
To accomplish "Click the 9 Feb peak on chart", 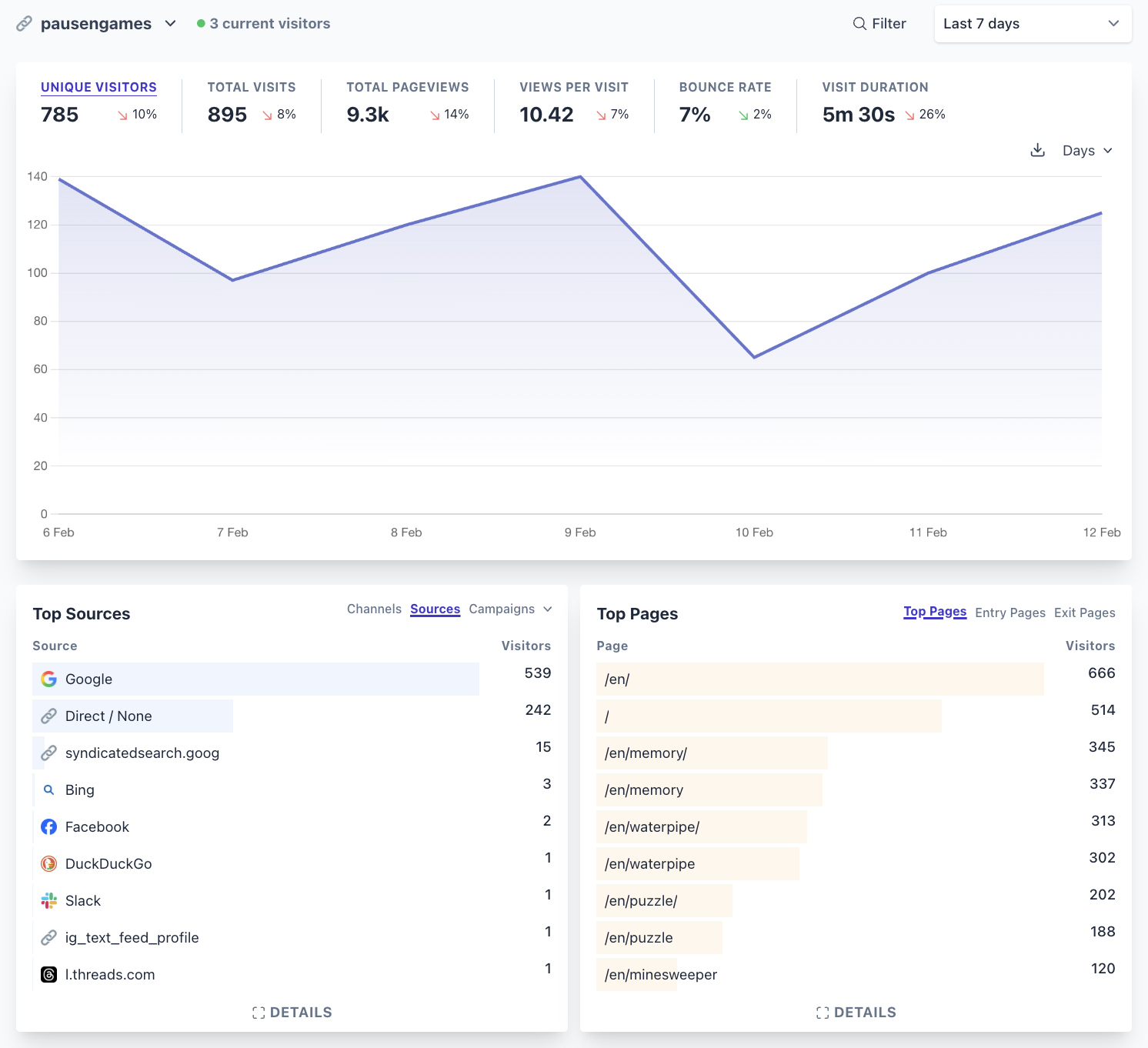I will [580, 177].
